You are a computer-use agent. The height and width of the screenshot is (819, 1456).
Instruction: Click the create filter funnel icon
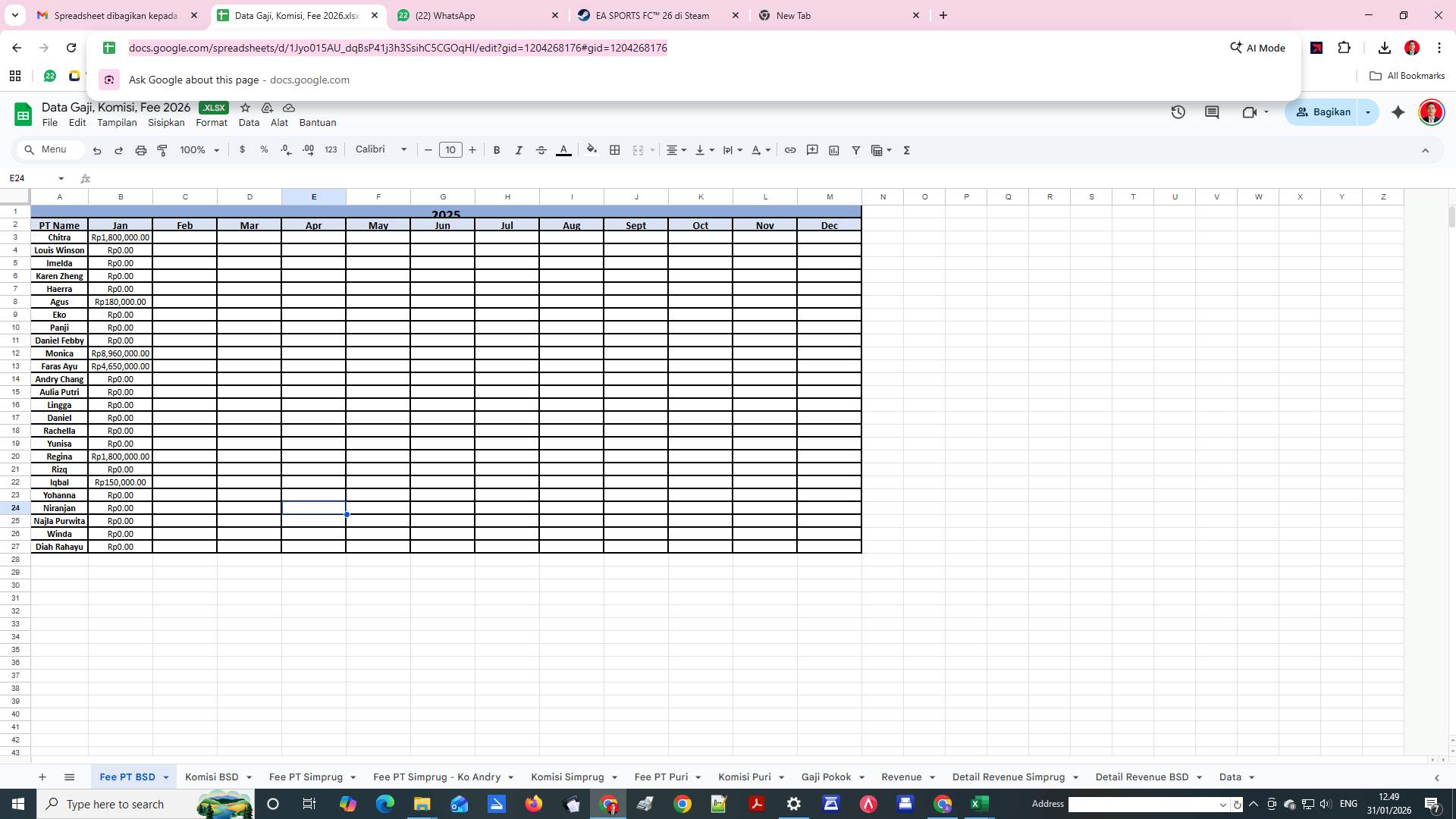[x=856, y=150]
